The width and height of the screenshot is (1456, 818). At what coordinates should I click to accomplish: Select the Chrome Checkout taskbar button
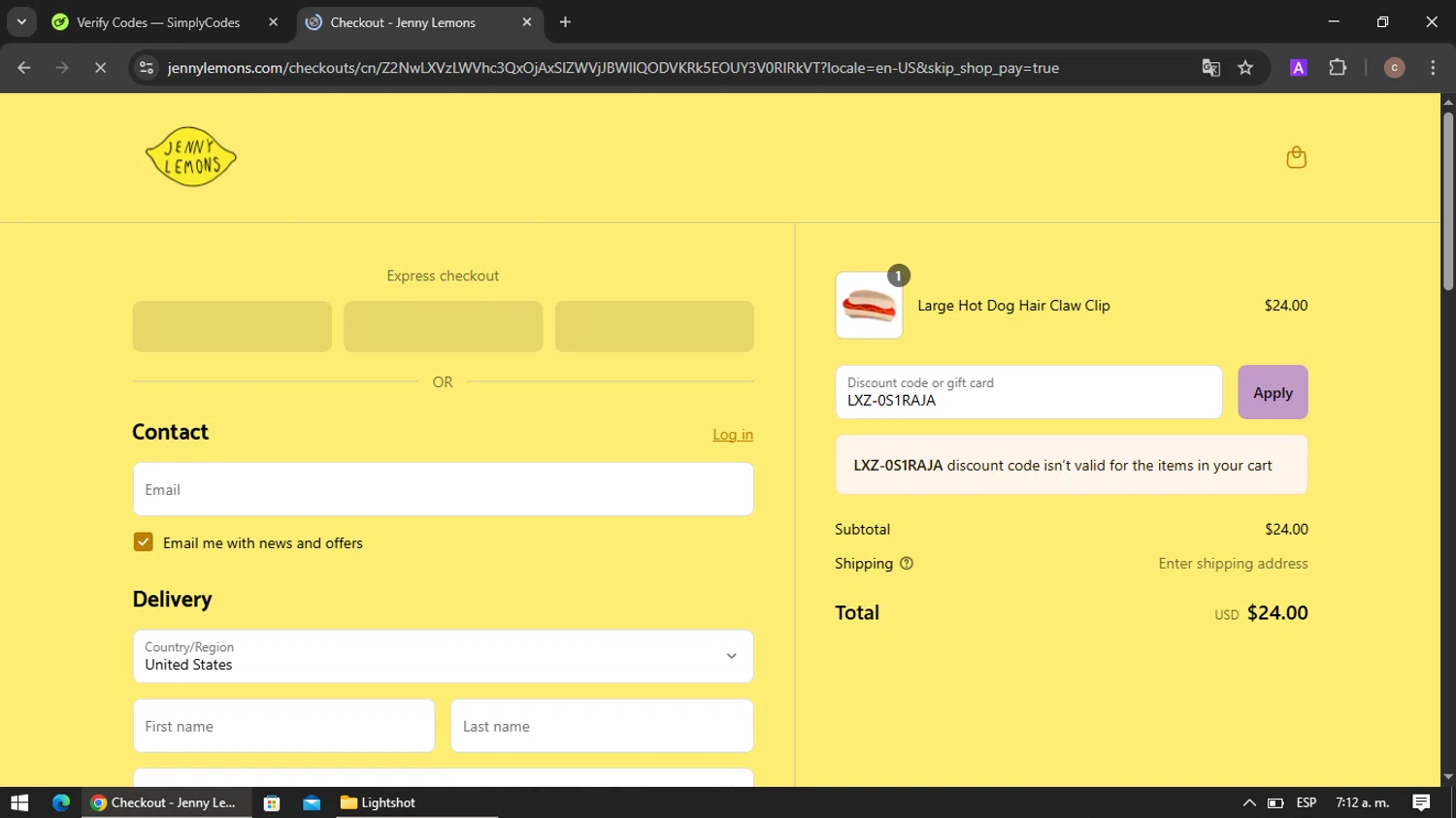click(x=166, y=802)
